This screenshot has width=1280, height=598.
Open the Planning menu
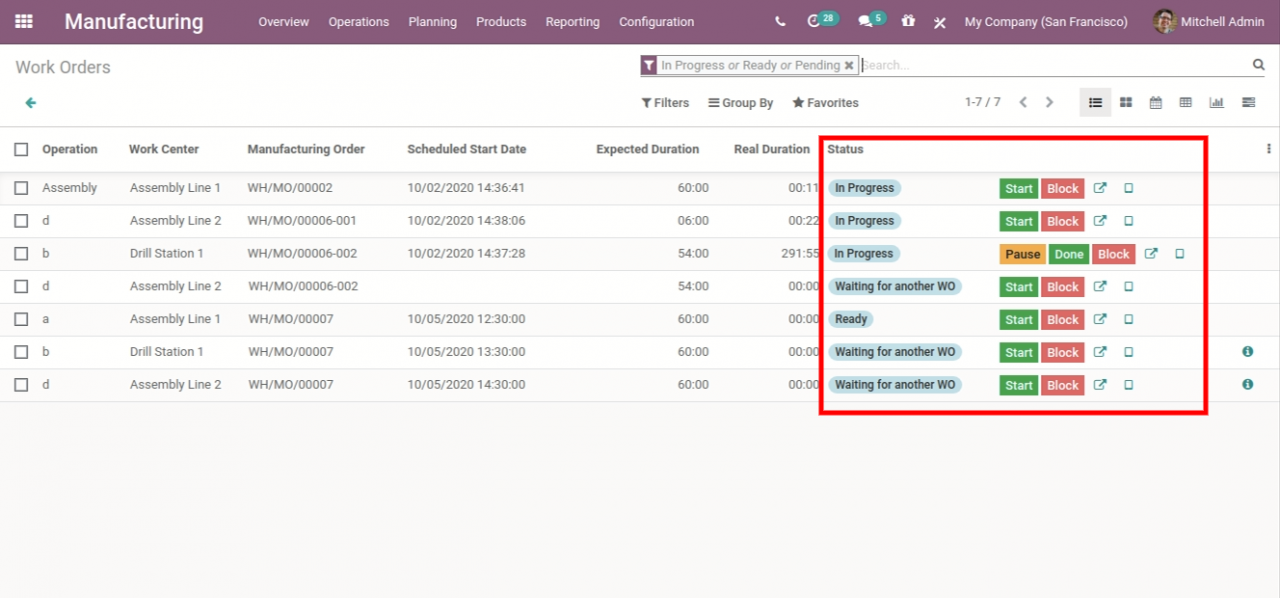tap(432, 21)
